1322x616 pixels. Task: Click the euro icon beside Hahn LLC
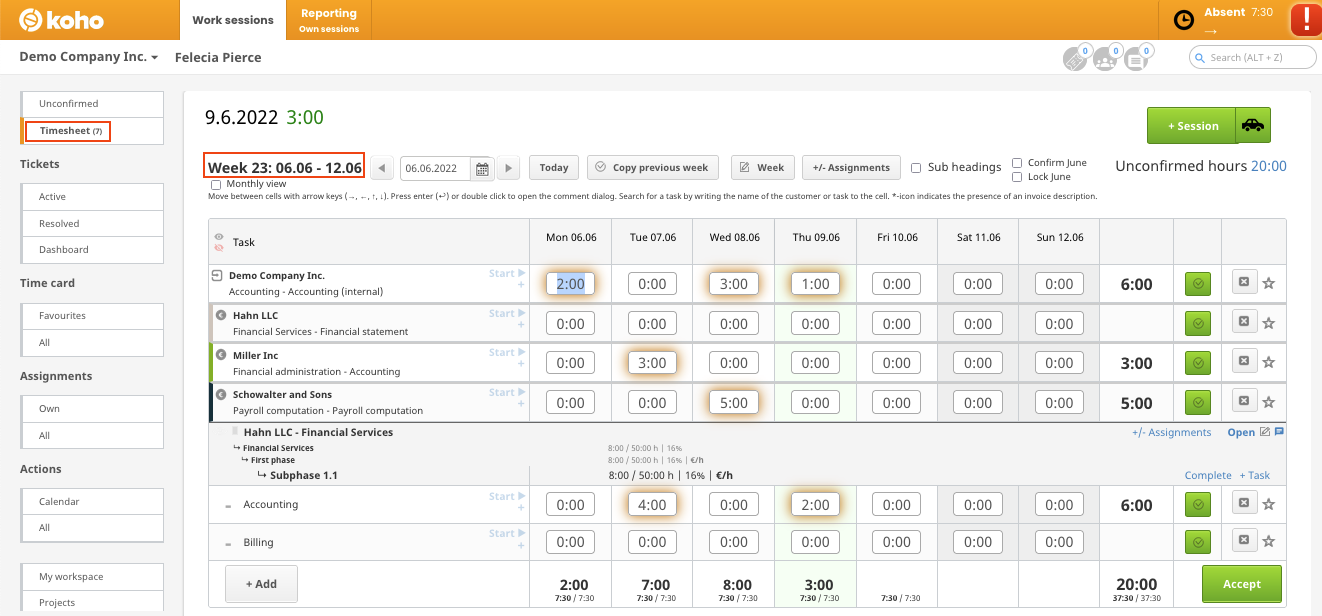tap(221, 315)
